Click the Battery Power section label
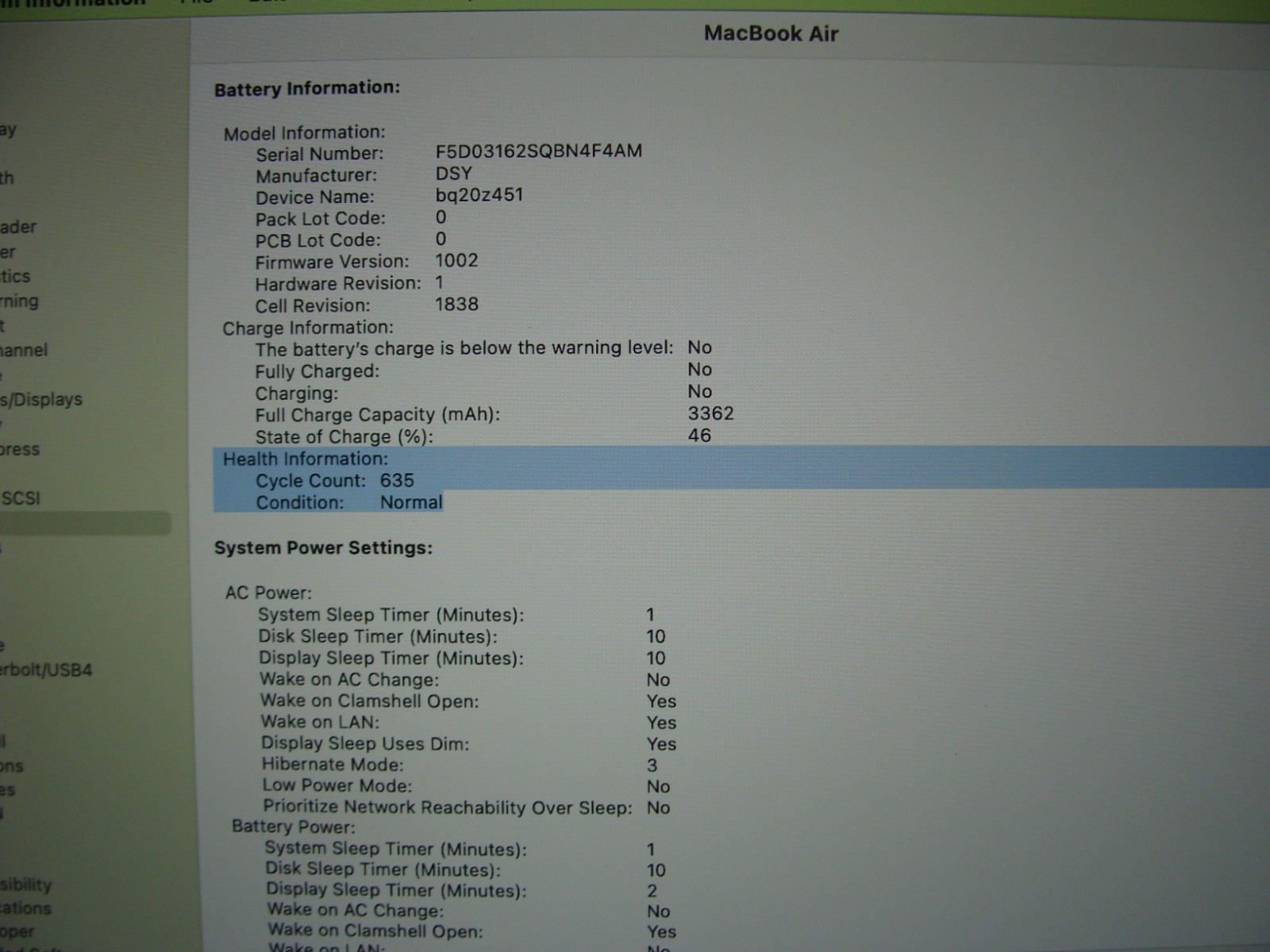 294,827
